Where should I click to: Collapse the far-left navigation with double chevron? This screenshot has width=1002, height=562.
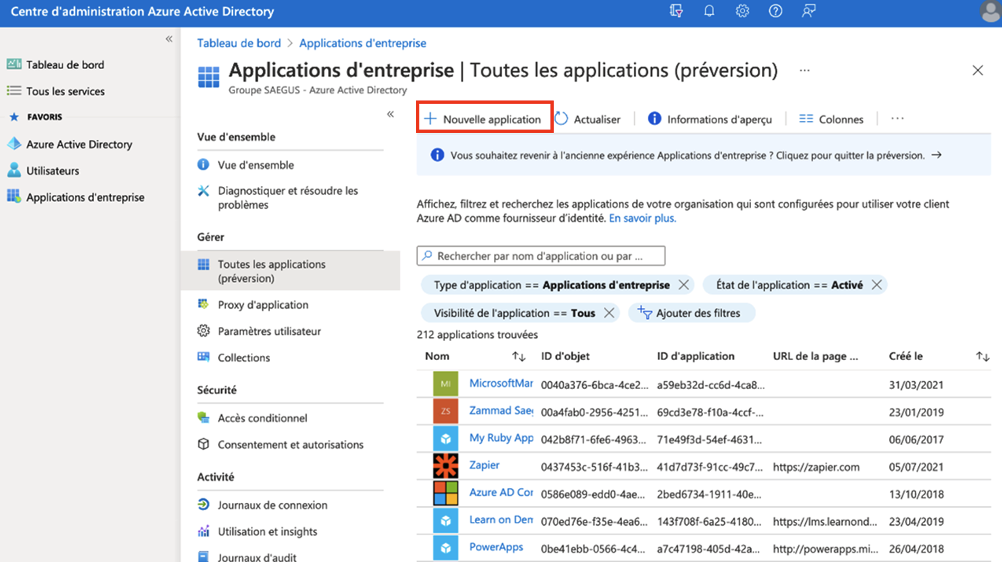(169, 39)
